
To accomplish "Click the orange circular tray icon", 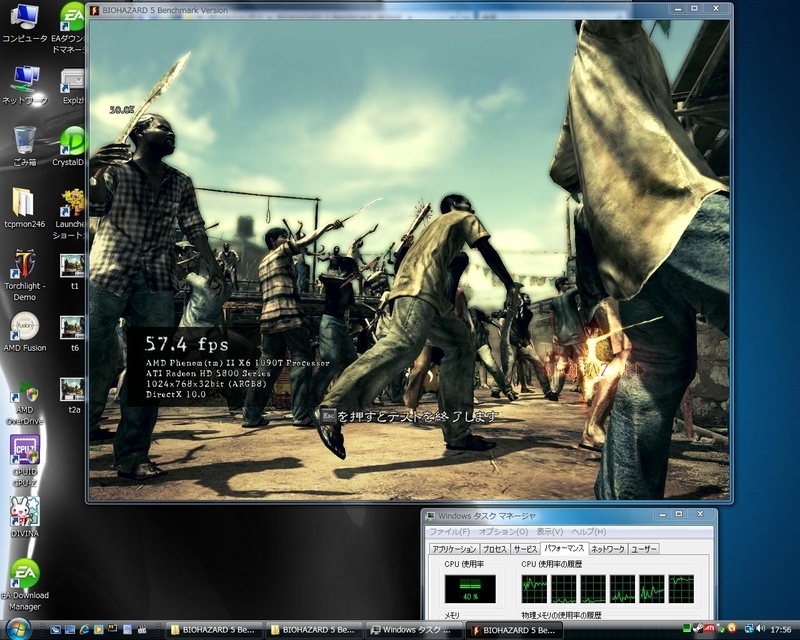I will (x=733, y=628).
